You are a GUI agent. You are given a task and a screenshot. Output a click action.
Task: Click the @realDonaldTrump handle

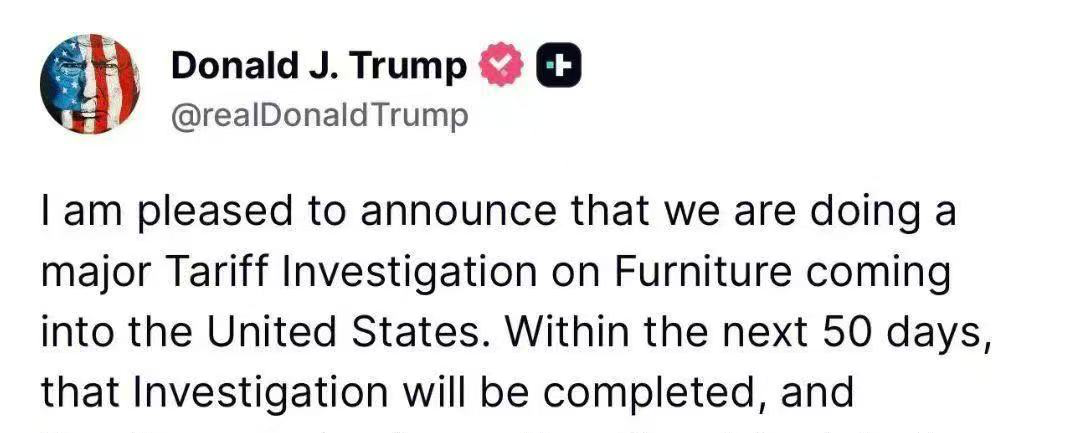(x=320, y=116)
